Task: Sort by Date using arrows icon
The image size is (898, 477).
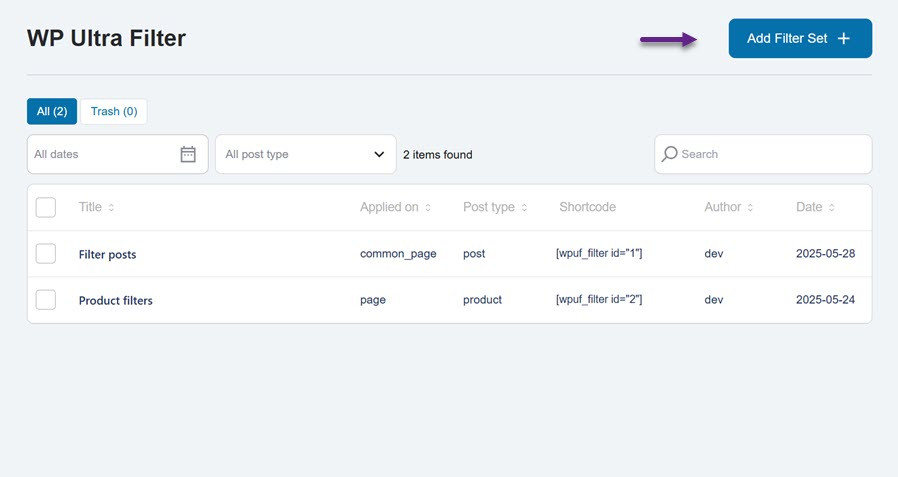Action: pyautogui.click(x=831, y=208)
